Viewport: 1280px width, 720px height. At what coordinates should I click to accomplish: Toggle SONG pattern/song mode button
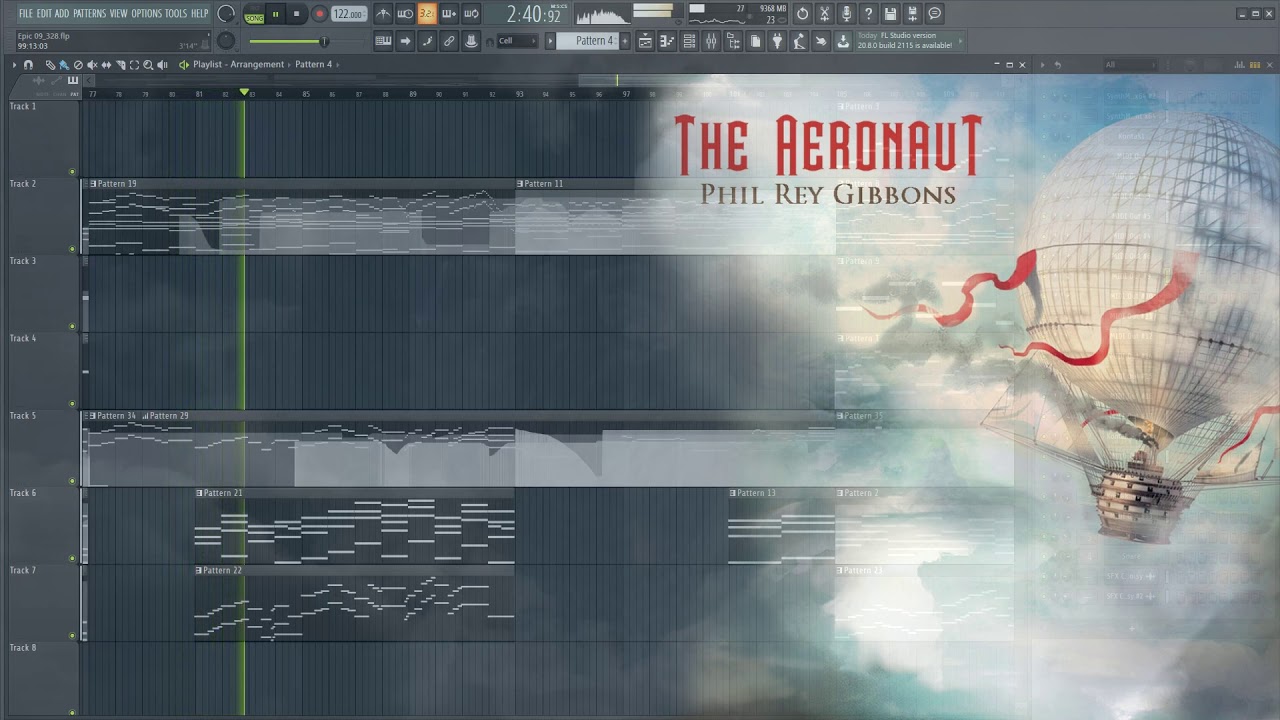click(254, 18)
